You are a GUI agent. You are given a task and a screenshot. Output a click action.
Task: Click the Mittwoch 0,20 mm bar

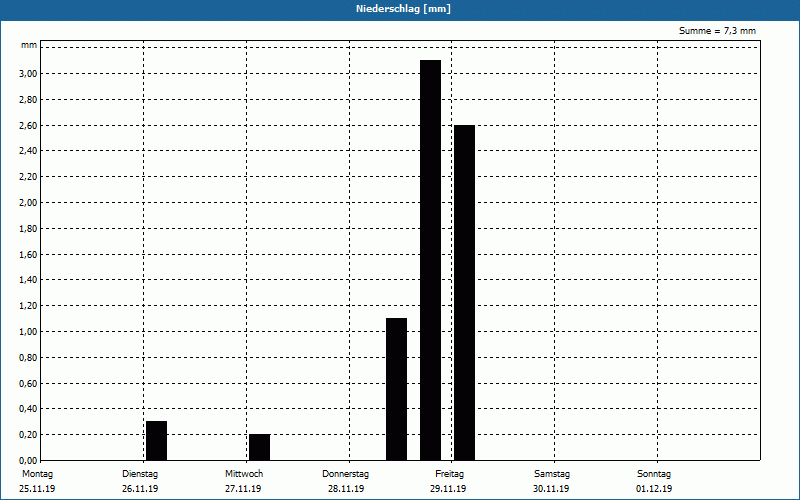pyautogui.click(x=260, y=447)
